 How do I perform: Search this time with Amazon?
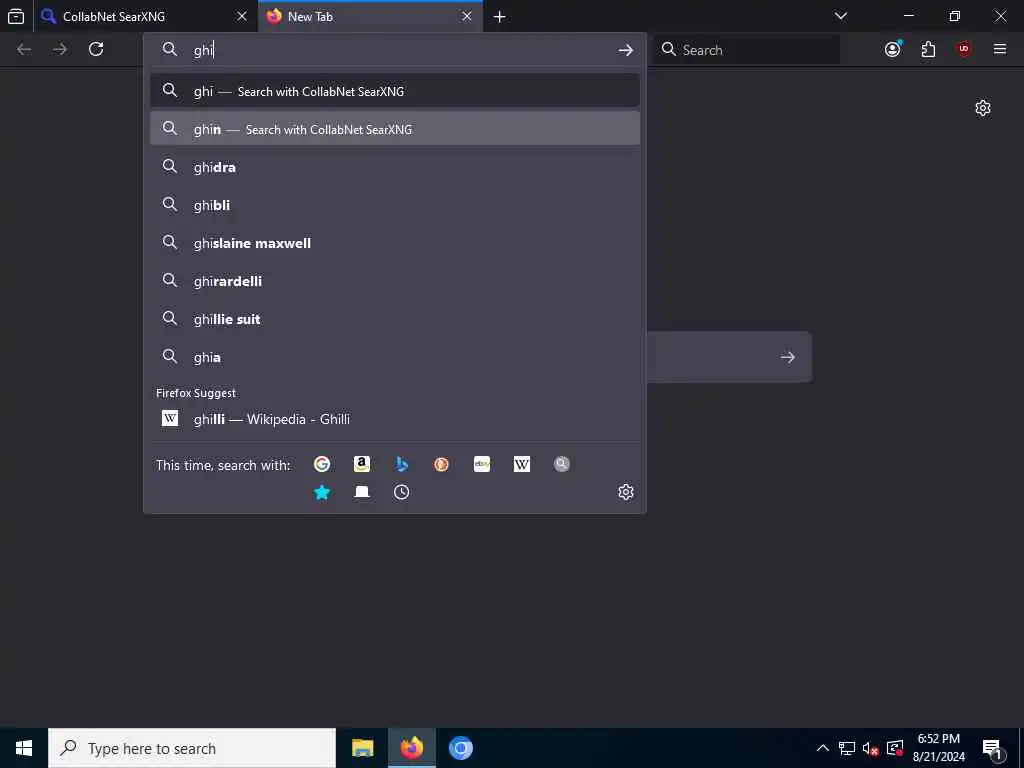(x=362, y=464)
